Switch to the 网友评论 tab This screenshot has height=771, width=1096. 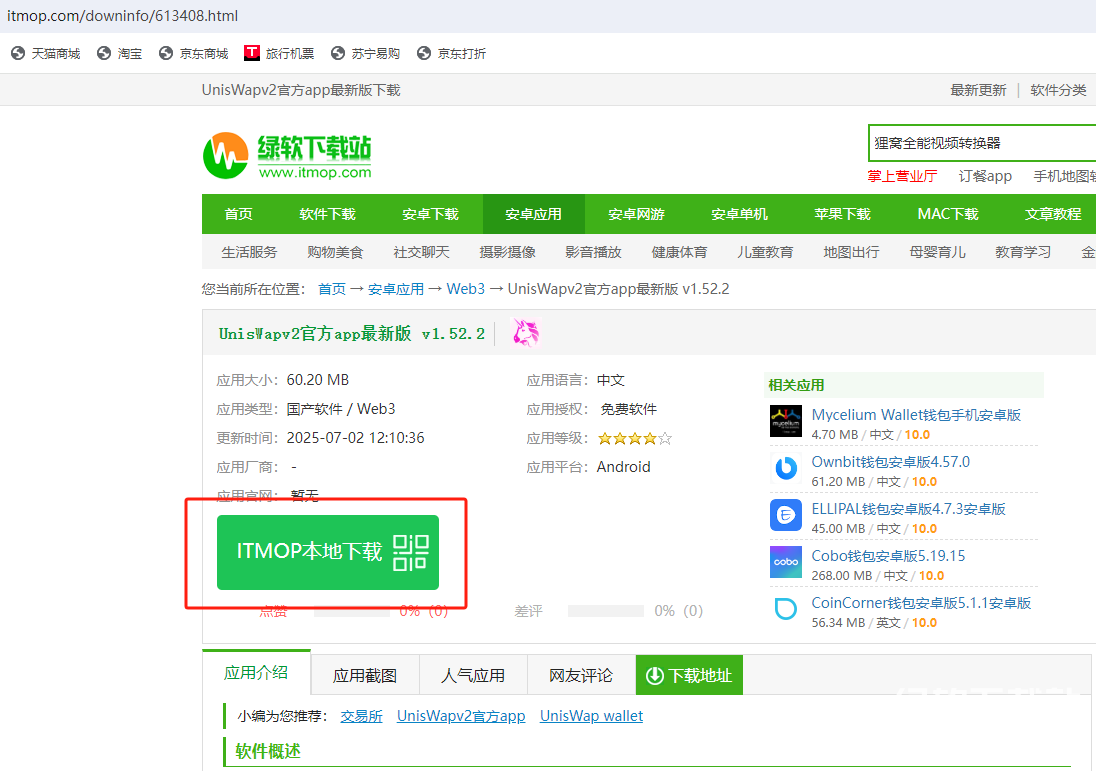pyautogui.click(x=581, y=676)
